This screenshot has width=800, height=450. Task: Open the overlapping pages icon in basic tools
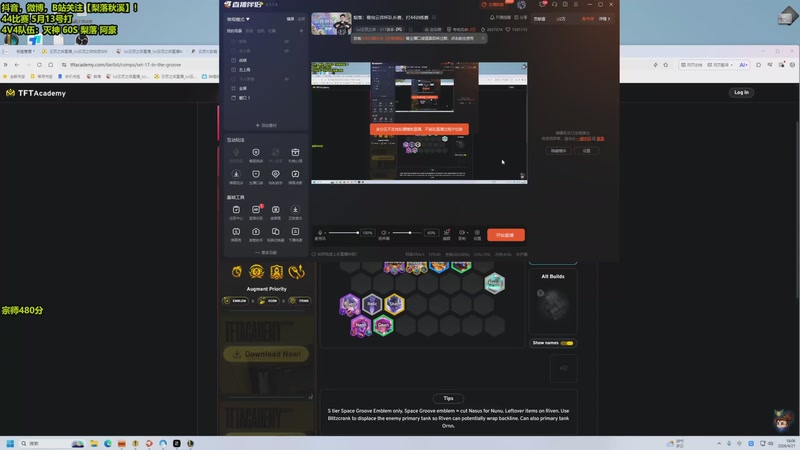(x=276, y=234)
